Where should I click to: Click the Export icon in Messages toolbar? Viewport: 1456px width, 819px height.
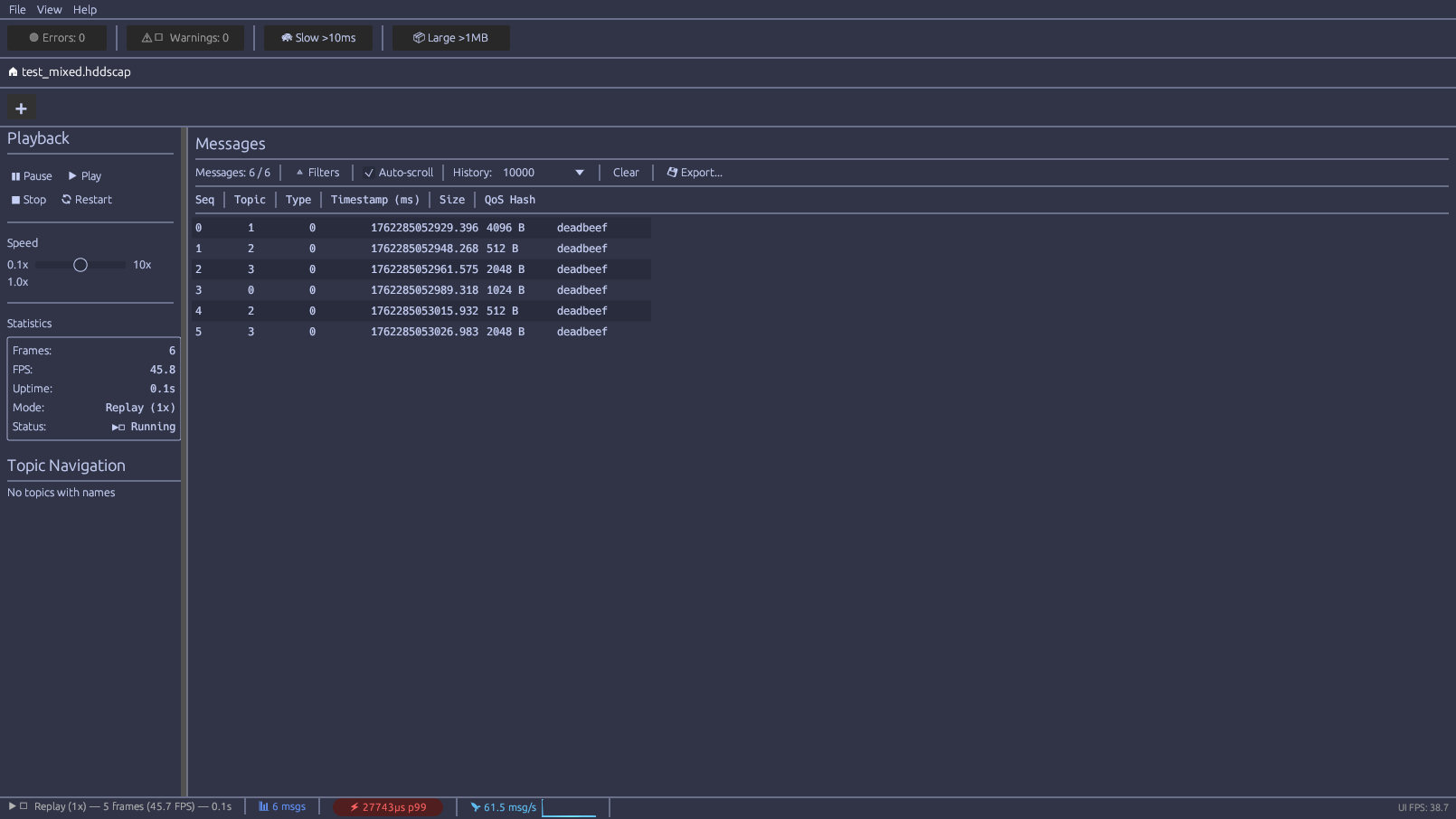[673, 172]
